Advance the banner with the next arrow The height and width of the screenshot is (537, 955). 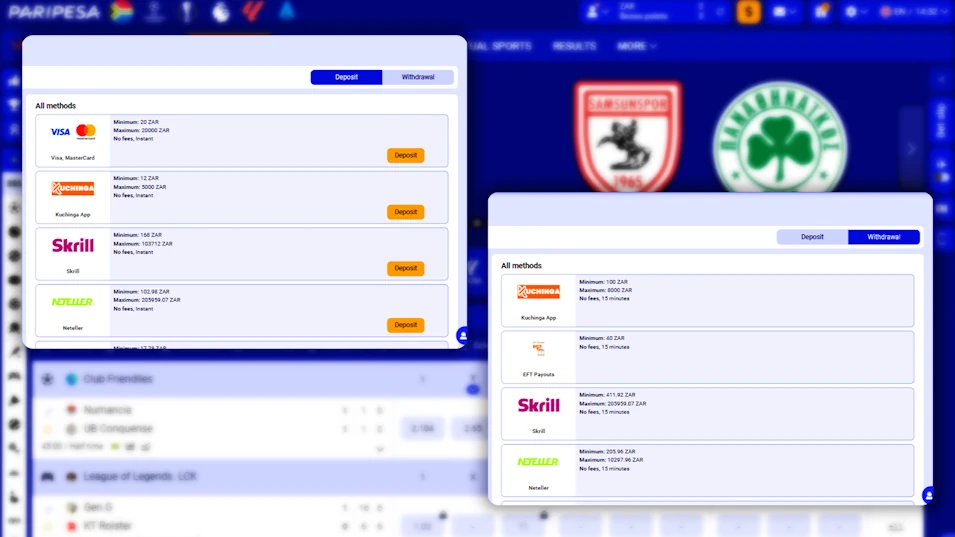coord(911,149)
